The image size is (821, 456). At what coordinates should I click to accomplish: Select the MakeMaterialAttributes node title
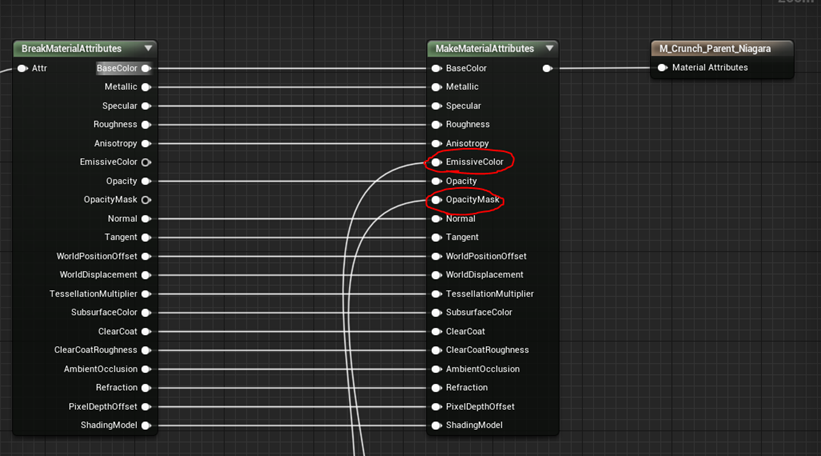pyautogui.click(x=484, y=49)
